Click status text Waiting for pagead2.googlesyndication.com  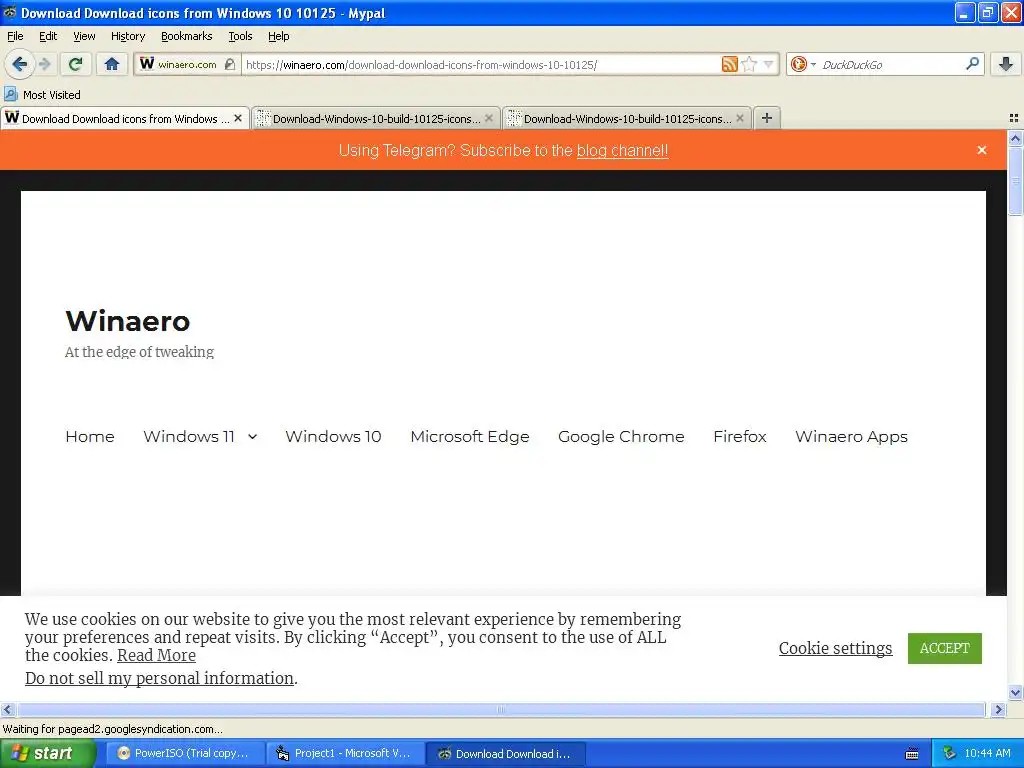[x=112, y=729]
